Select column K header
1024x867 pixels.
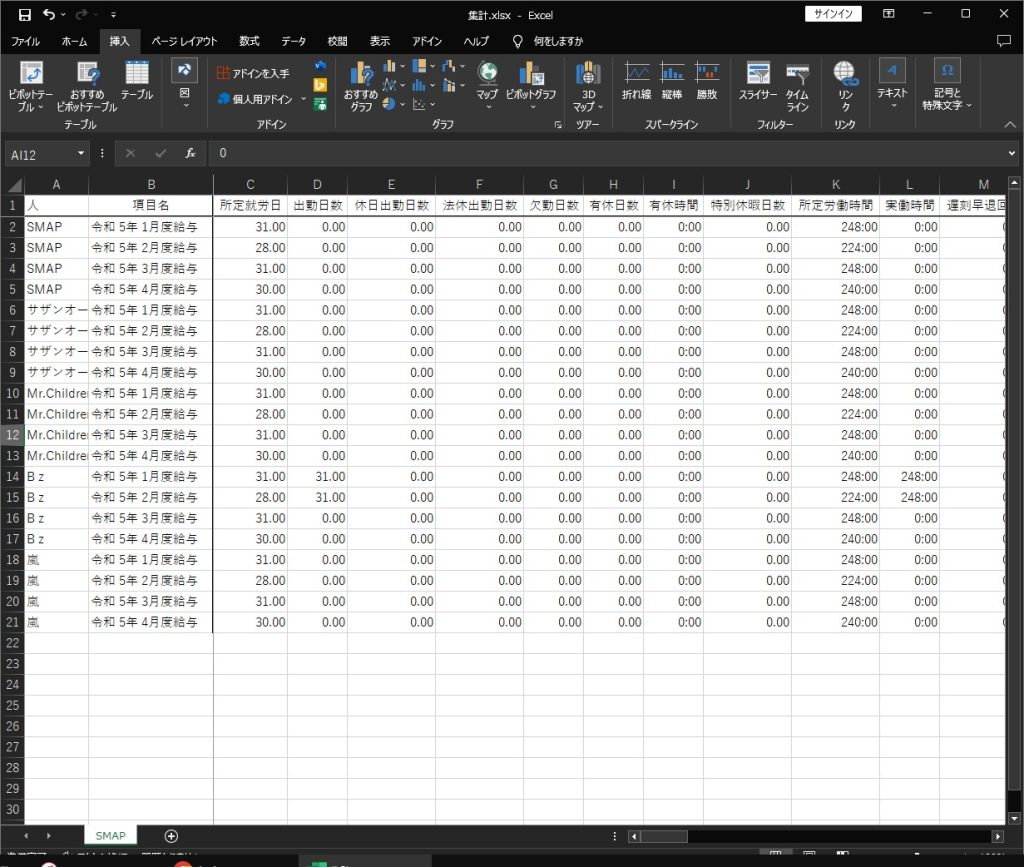pos(835,185)
